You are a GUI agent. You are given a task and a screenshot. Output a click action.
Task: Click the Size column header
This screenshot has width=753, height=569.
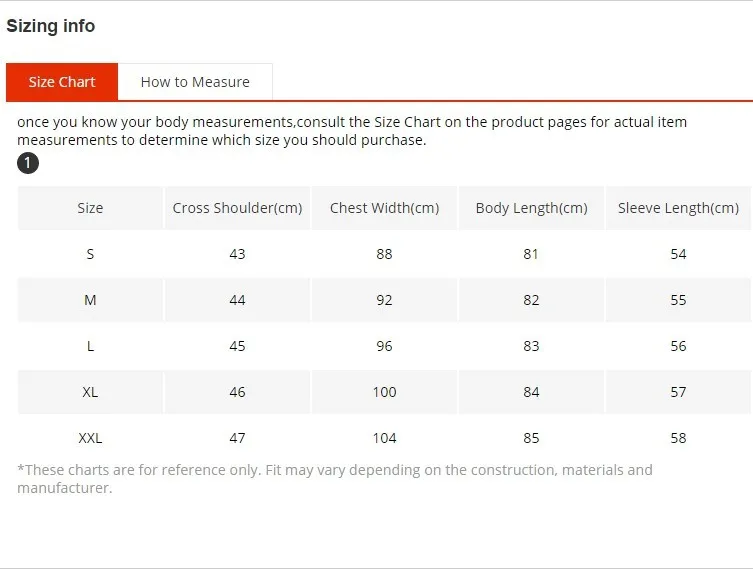[90, 208]
